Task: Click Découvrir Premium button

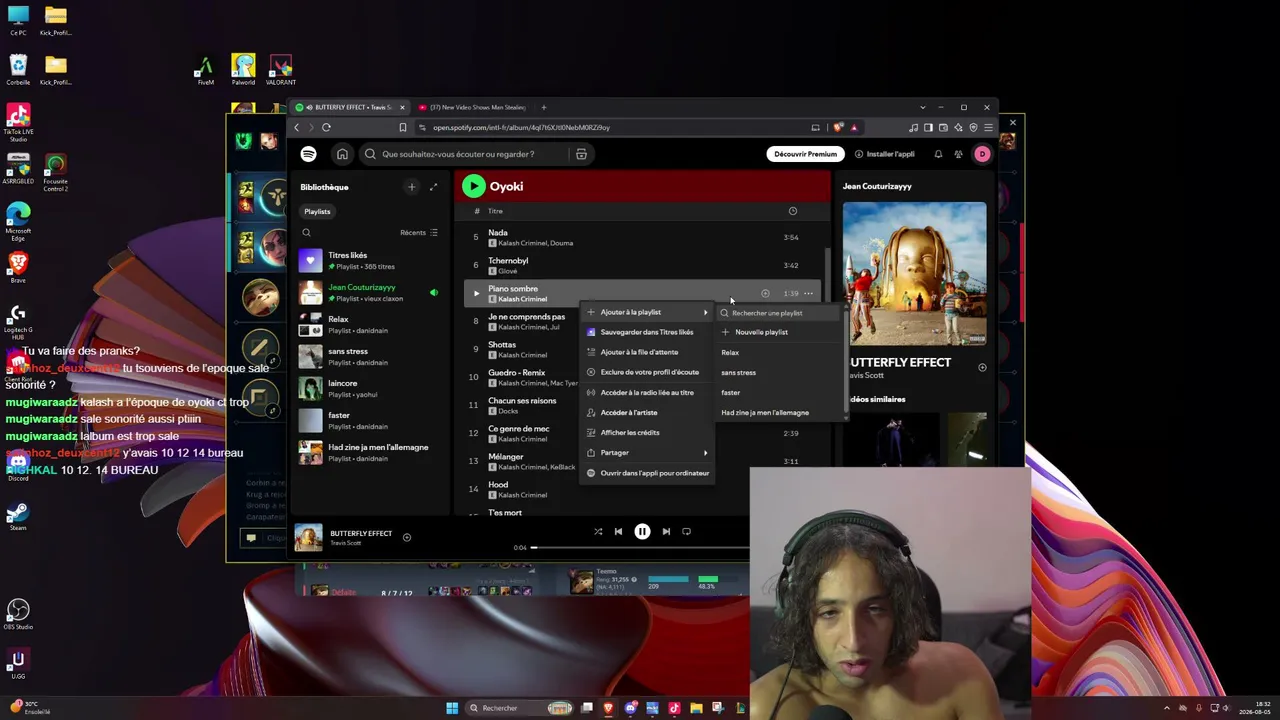Action: point(805,154)
